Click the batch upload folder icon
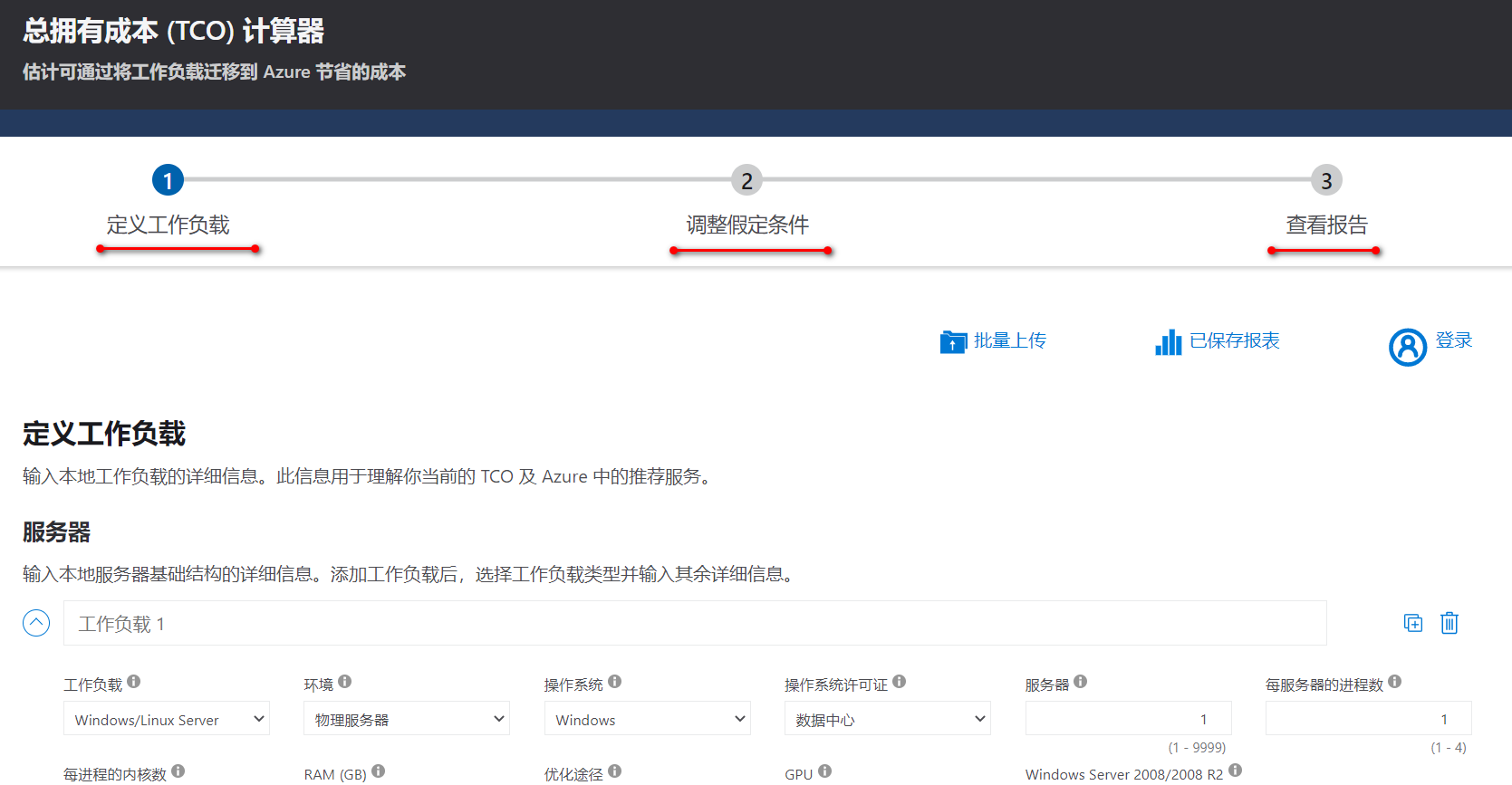The image size is (1512, 785). coord(953,342)
